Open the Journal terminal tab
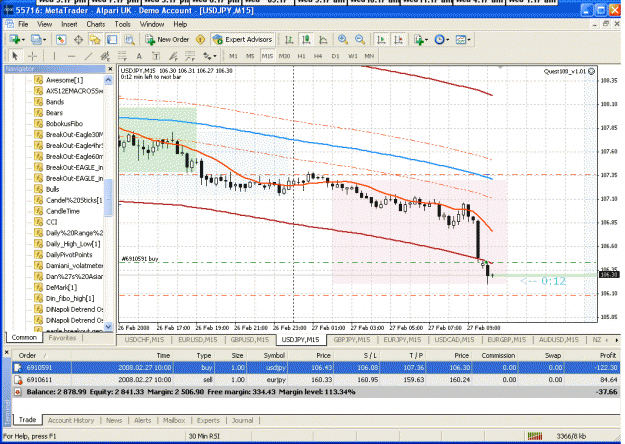 point(242,420)
